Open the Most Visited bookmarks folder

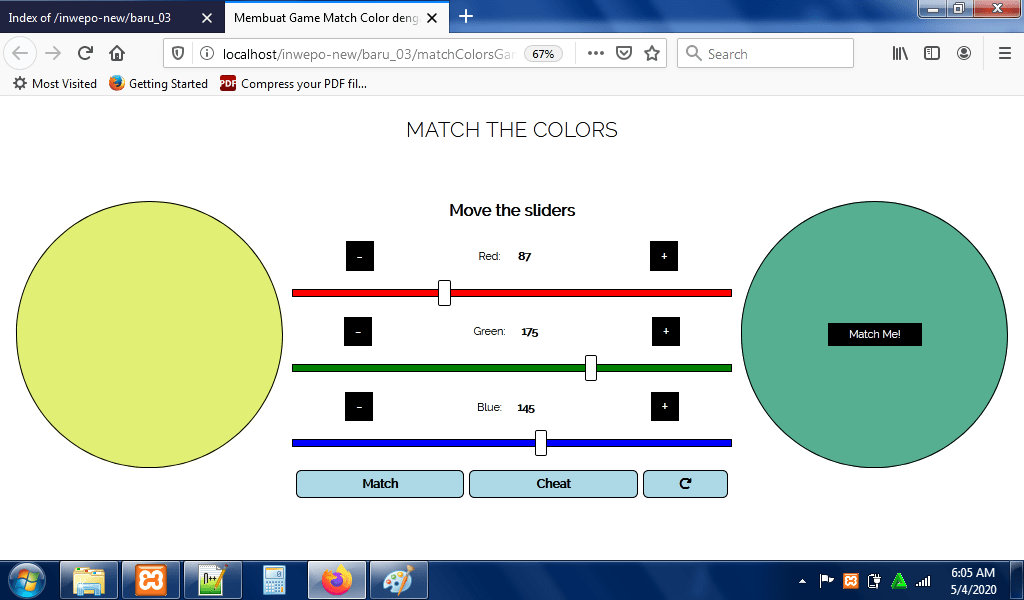(x=55, y=84)
